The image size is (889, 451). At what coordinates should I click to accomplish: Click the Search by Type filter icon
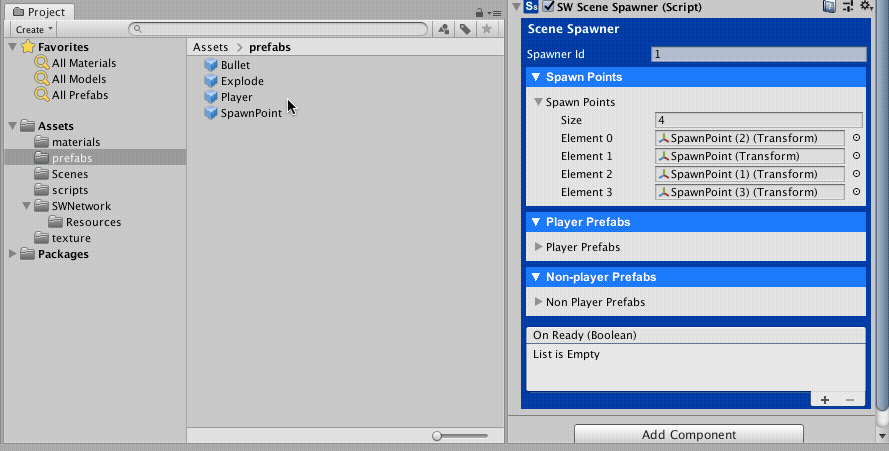click(x=444, y=30)
